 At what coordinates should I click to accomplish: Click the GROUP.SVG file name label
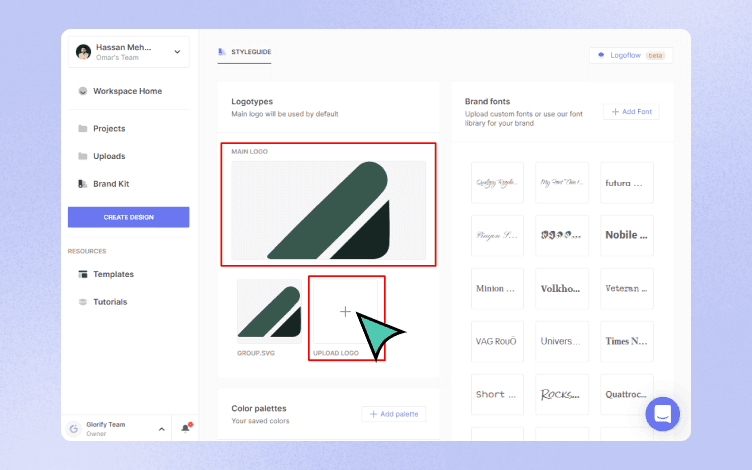256,353
